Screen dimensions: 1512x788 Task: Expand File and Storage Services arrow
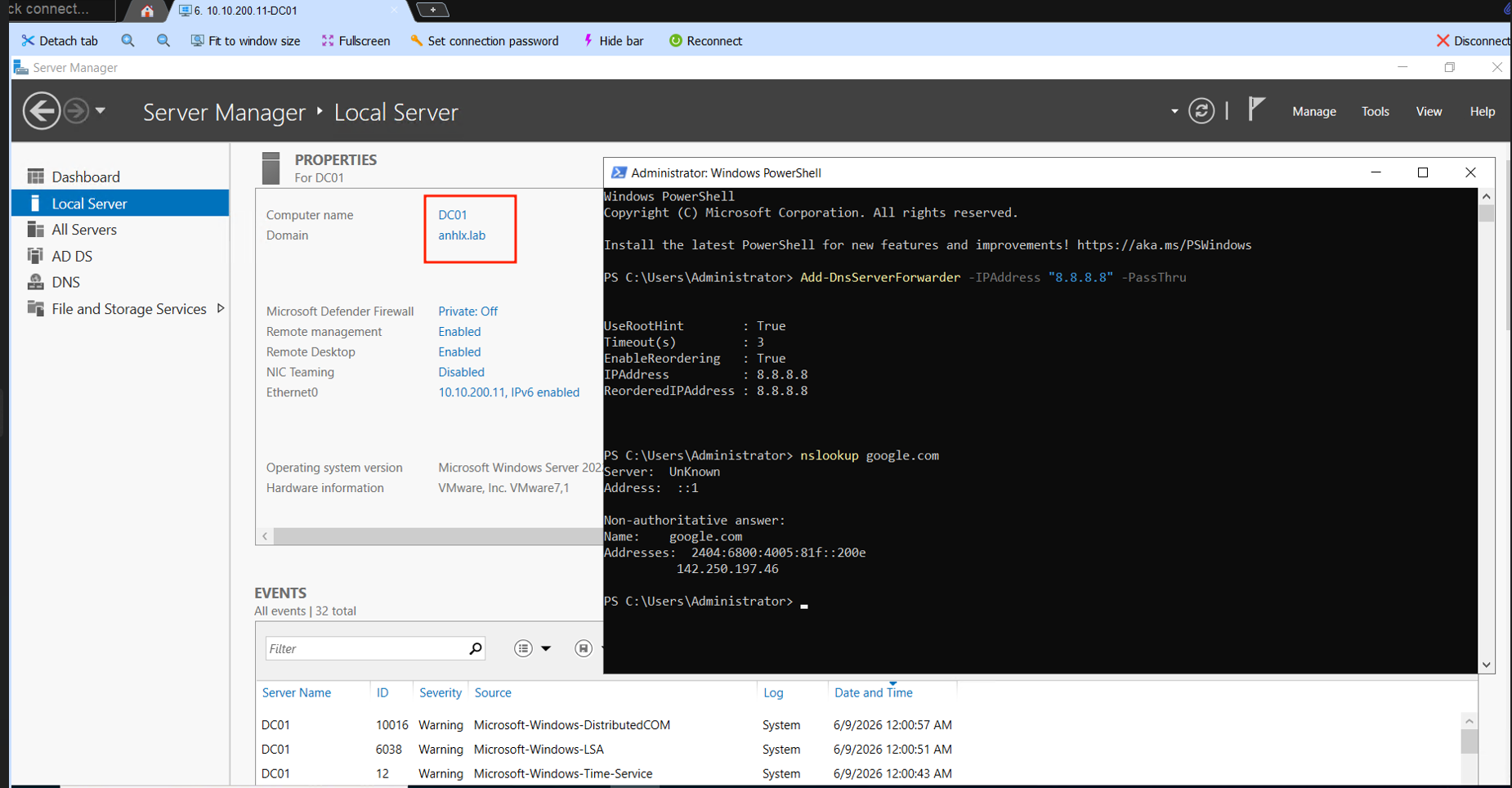pyautogui.click(x=221, y=308)
